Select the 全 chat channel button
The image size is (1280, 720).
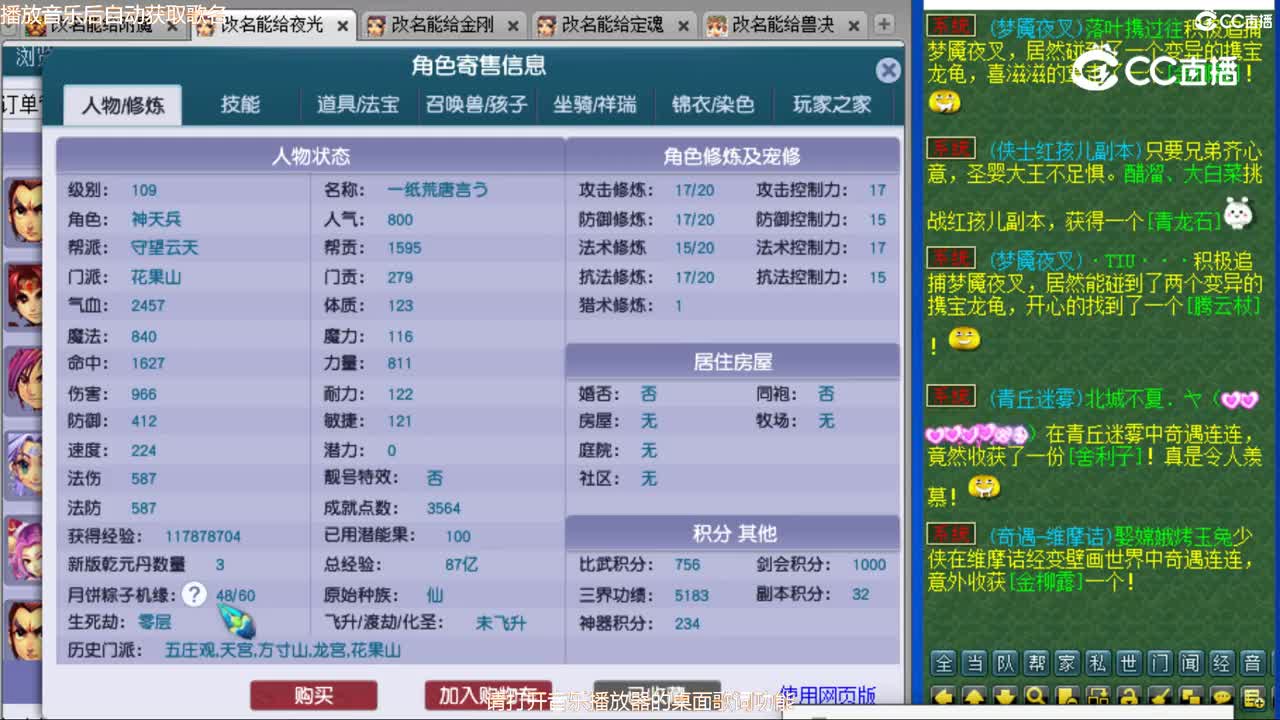(x=943, y=664)
